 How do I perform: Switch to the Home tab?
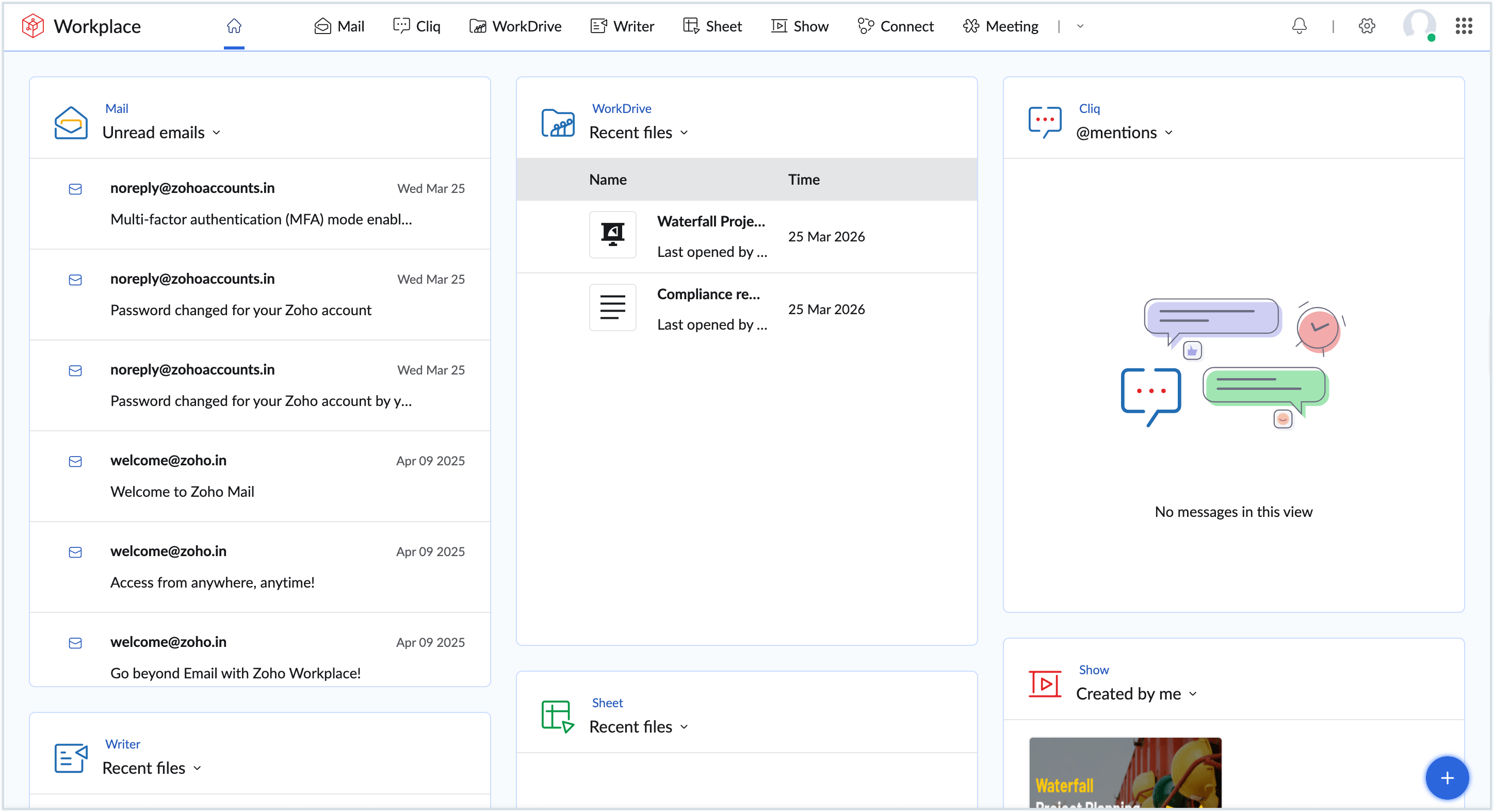(234, 26)
